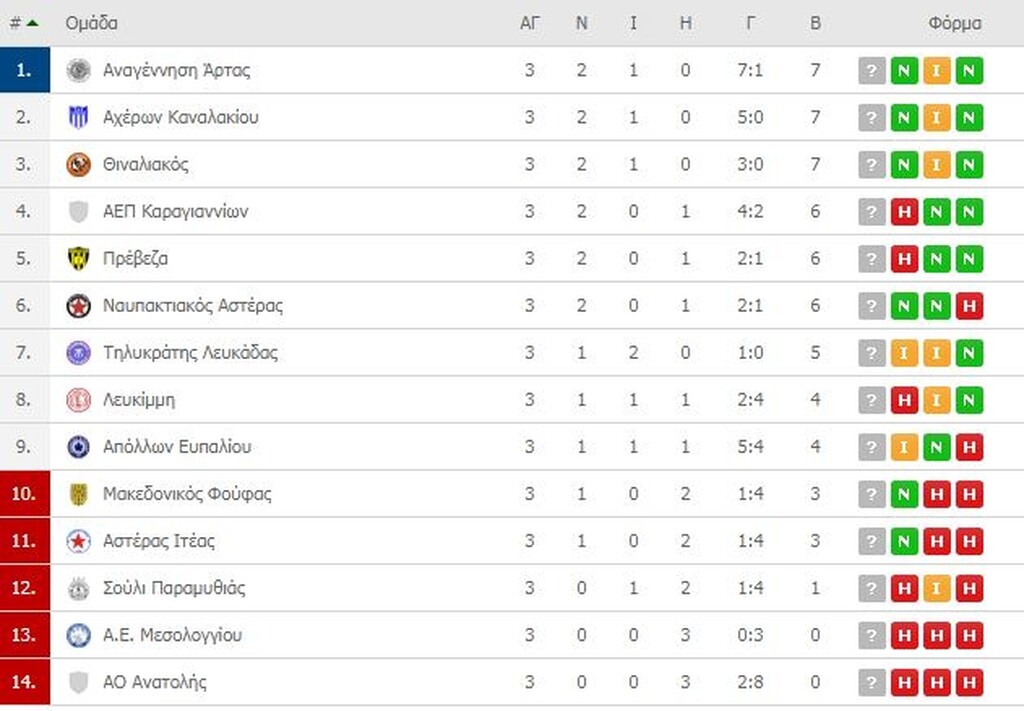Click the Αχέρων Καναλακίου team crest

(x=78, y=117)
